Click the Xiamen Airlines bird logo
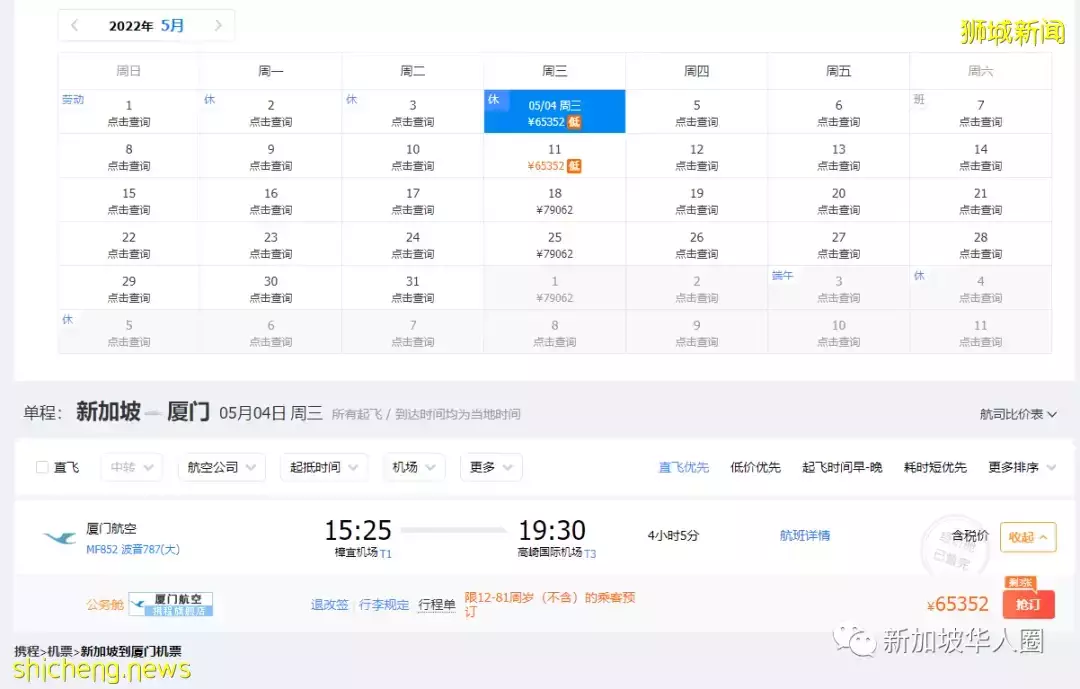The width and height of the screenshot is (1080, 689). [60, 537]
